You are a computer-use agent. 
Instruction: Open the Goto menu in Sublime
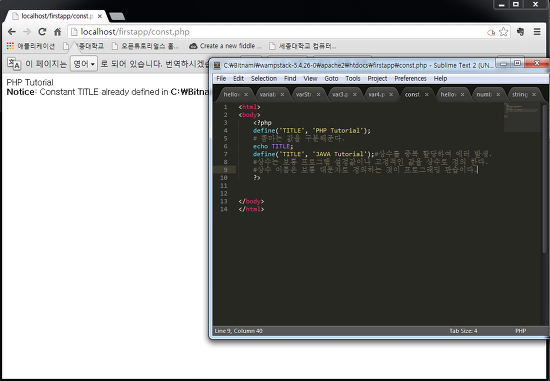[x=331, y=79]
